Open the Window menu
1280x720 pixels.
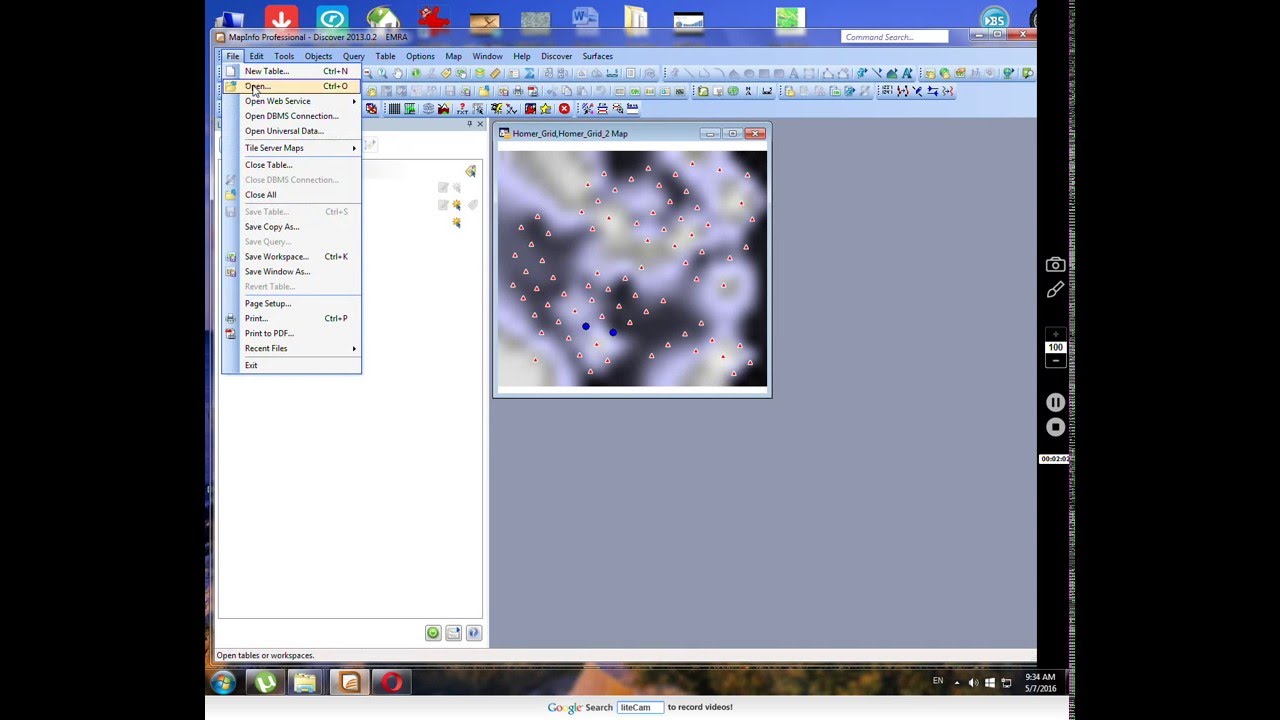(487, 56)
